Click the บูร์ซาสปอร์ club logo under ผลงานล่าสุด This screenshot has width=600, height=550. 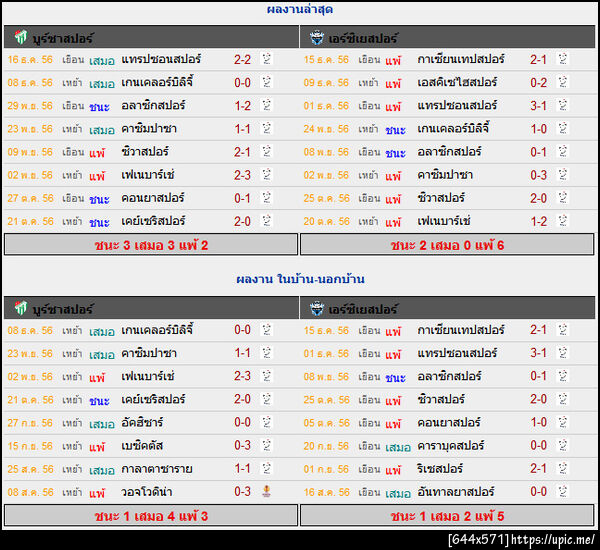point(21,37)
